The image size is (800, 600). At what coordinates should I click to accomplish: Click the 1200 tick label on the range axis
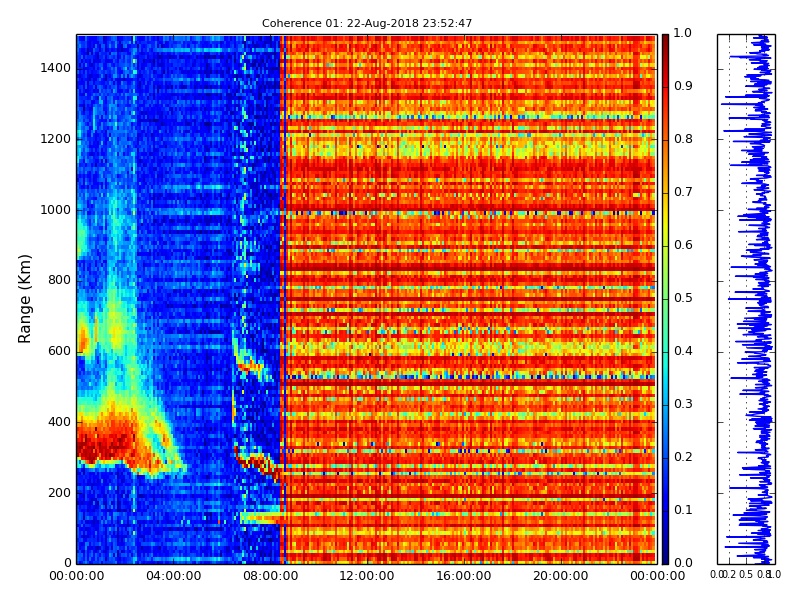pyautogui.click(x=55, y=139)
